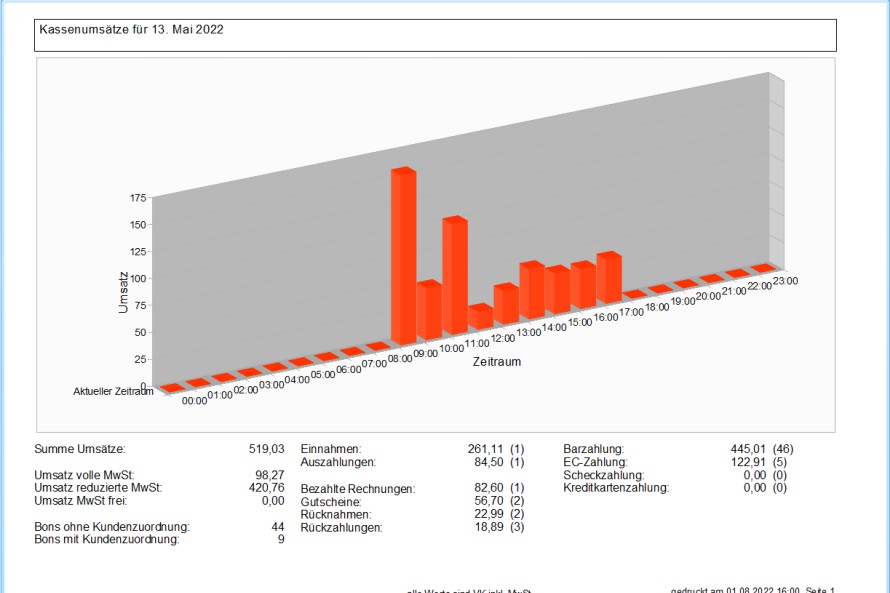Select the 'EC-Zahlung' label
Image resolution: width=890 pixels, height=593 pixels.
coord(594,463)
